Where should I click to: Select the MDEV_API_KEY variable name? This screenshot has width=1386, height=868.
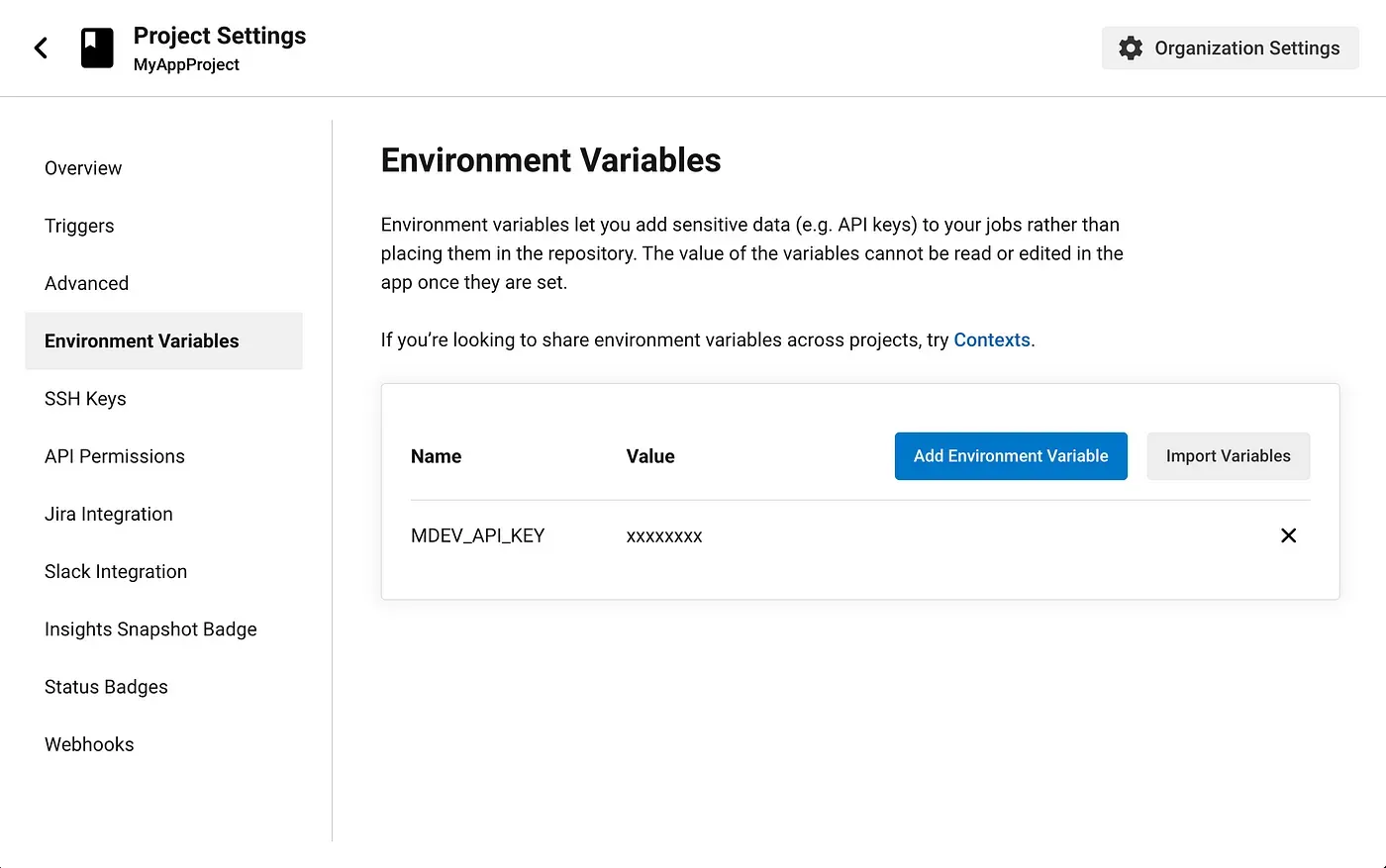477,535
